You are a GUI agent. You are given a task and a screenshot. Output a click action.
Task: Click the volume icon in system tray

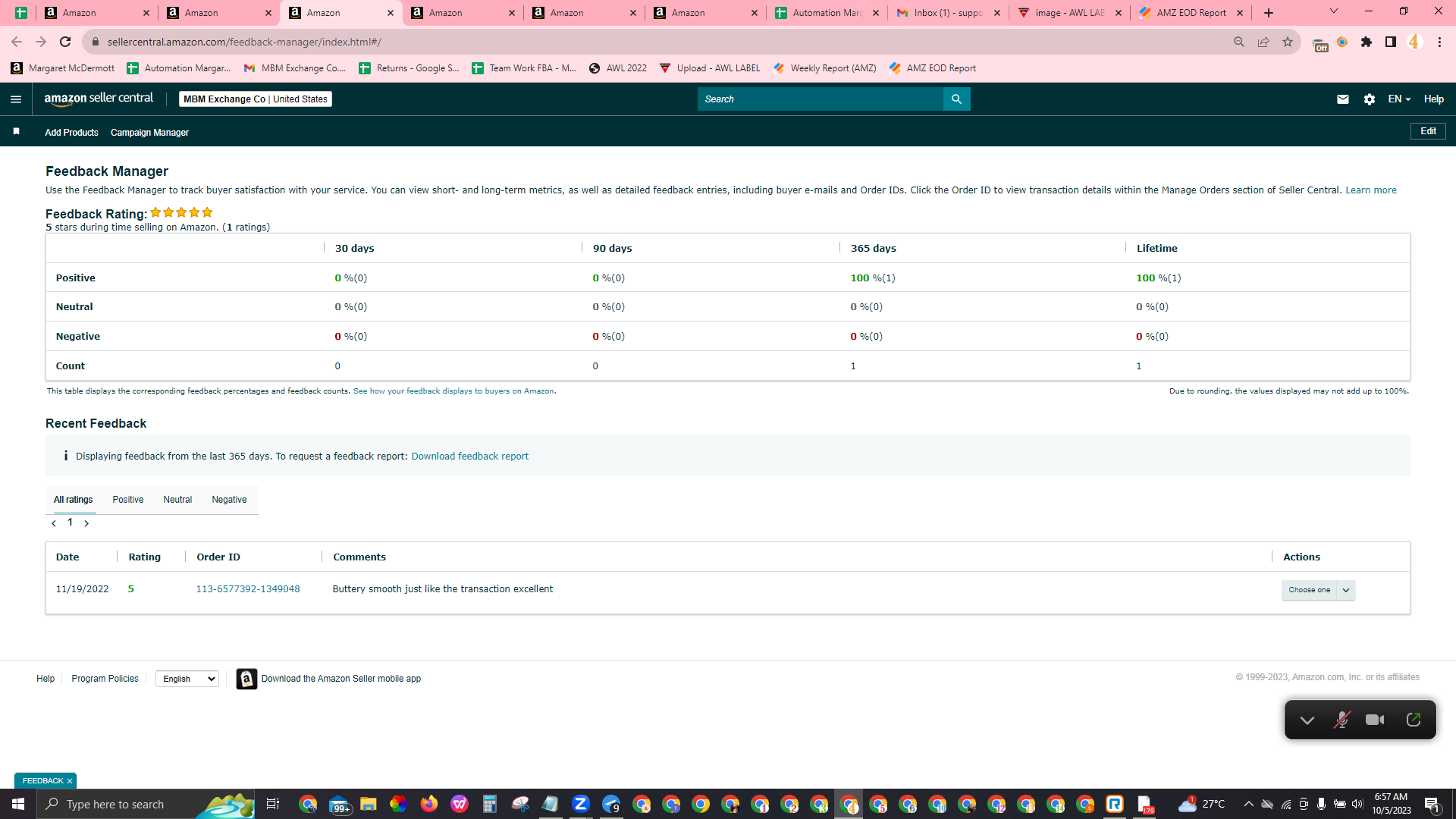(1357, 804)
